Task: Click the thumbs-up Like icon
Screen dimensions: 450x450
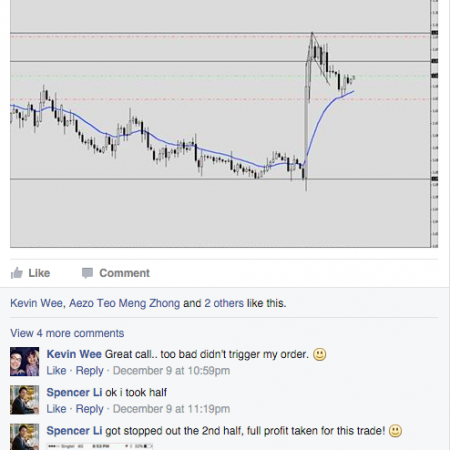Action: tap(16, 273)
